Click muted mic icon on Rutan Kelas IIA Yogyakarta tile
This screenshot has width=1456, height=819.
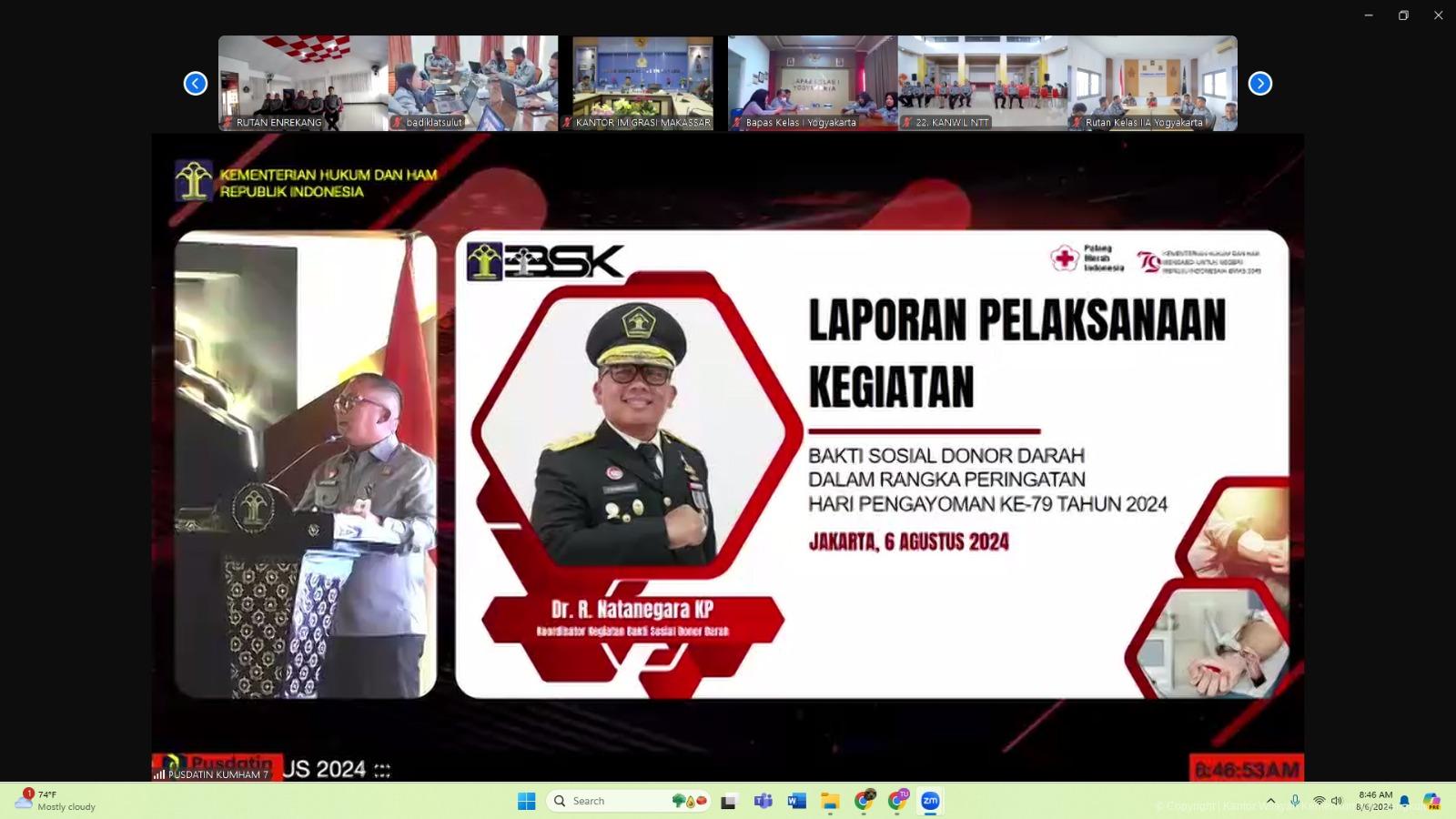[1077, 122]
